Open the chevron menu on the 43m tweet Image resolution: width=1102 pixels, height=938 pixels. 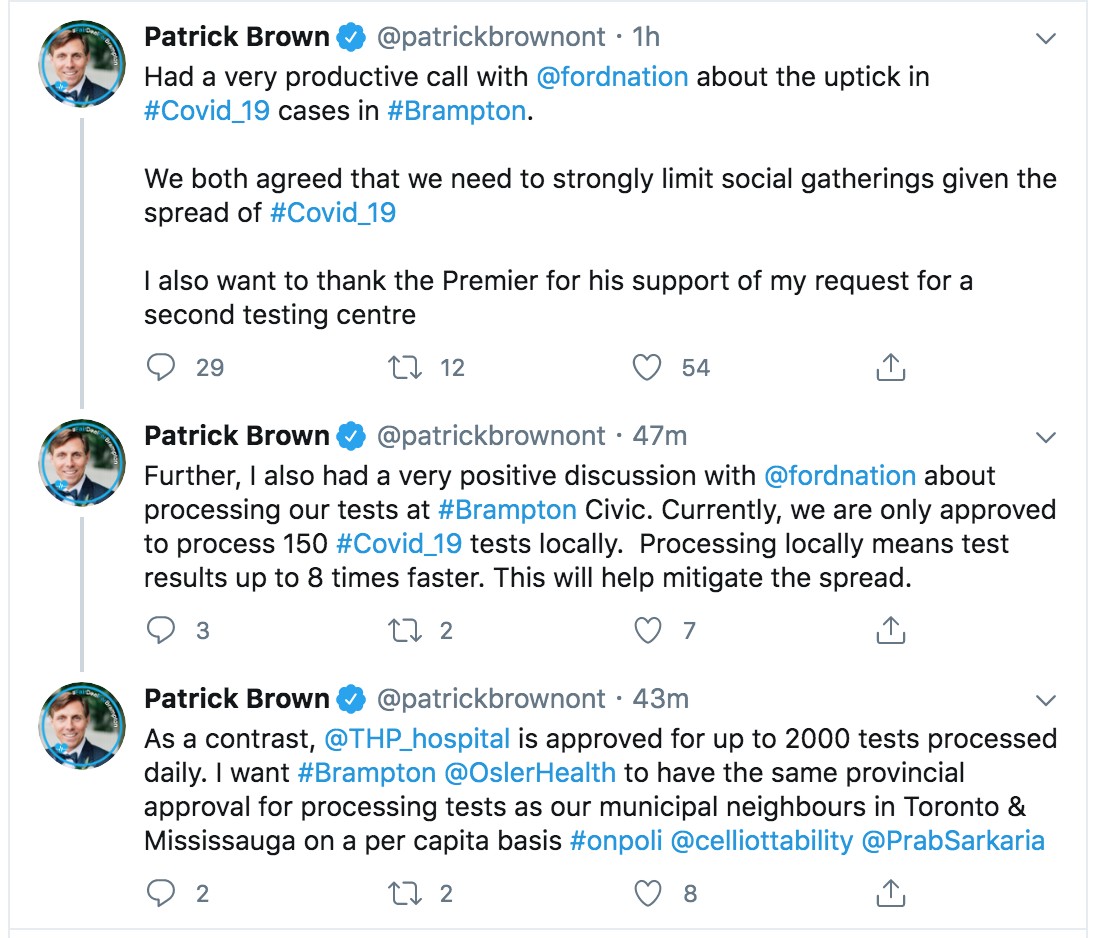[1046, 700]
